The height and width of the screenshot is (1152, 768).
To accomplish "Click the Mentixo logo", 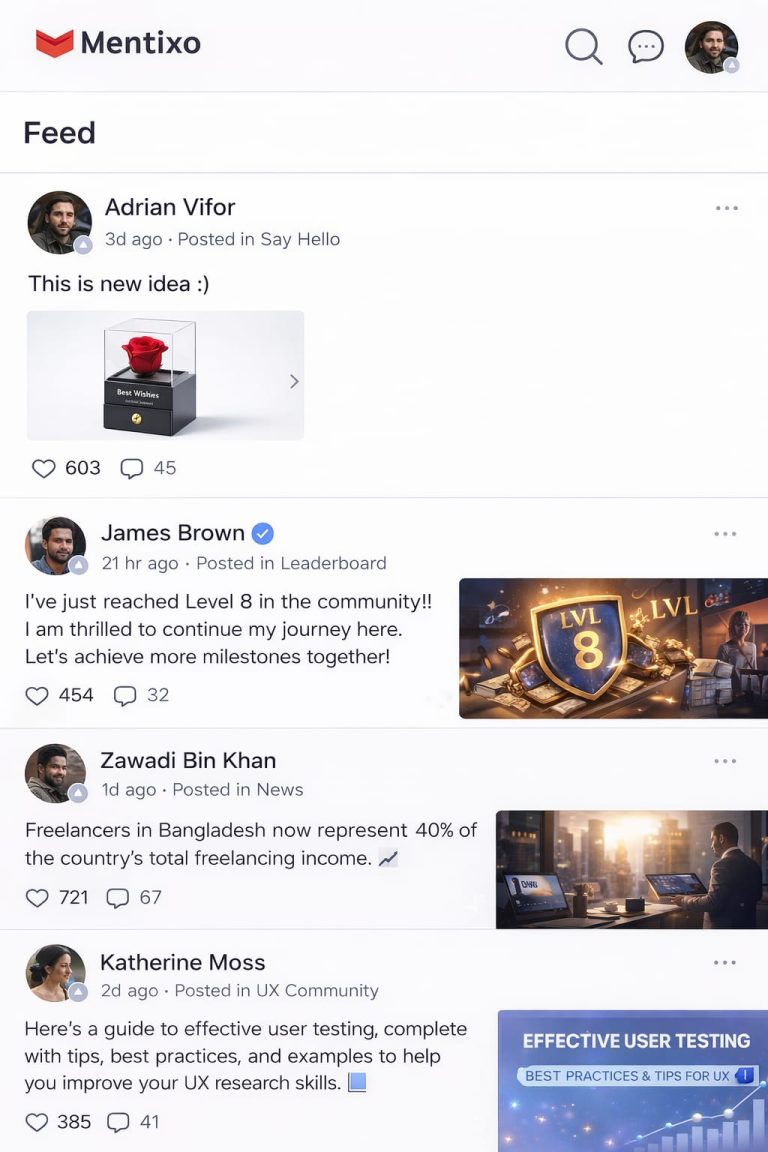I will 118,43.
